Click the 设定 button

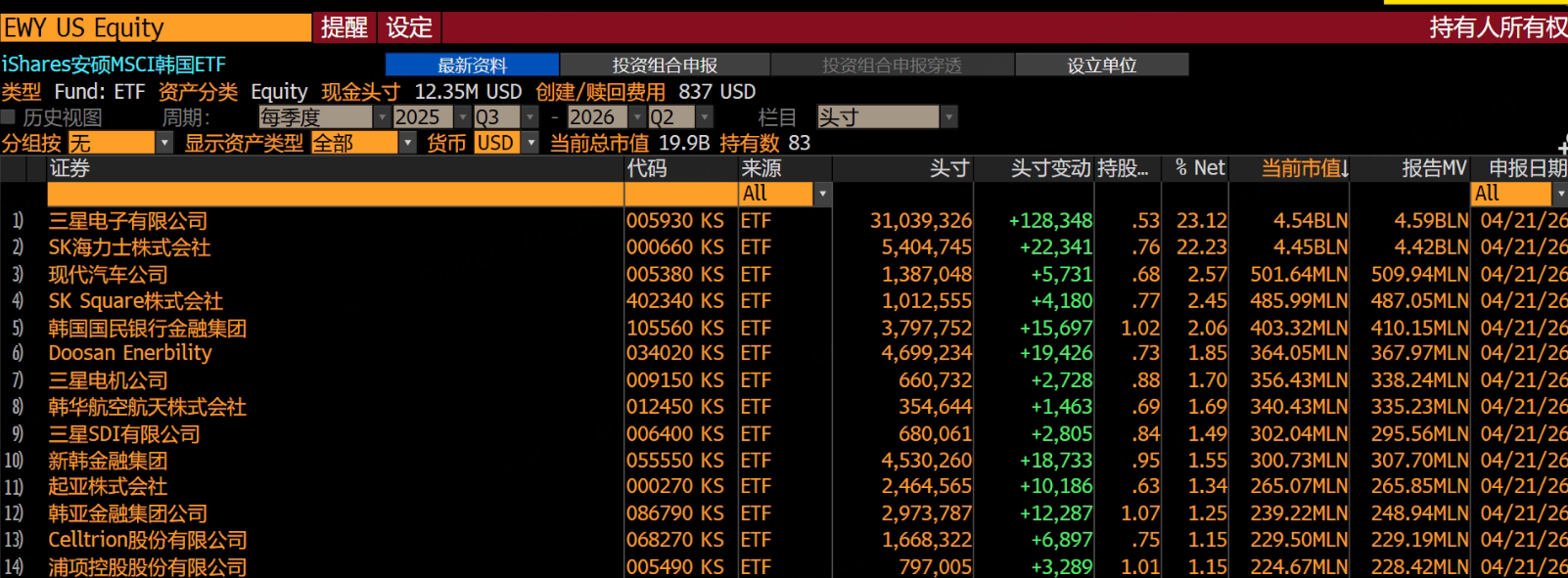[409, 27]
